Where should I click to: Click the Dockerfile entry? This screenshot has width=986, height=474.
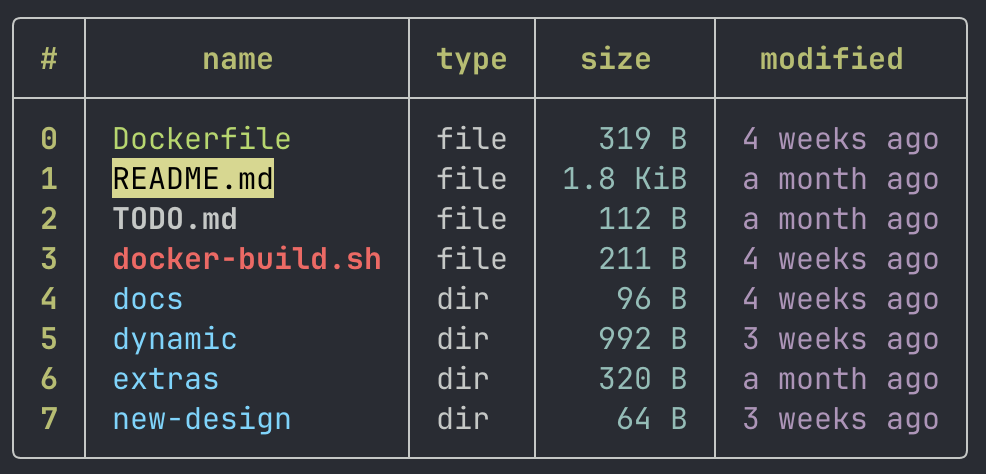(202, 139)
